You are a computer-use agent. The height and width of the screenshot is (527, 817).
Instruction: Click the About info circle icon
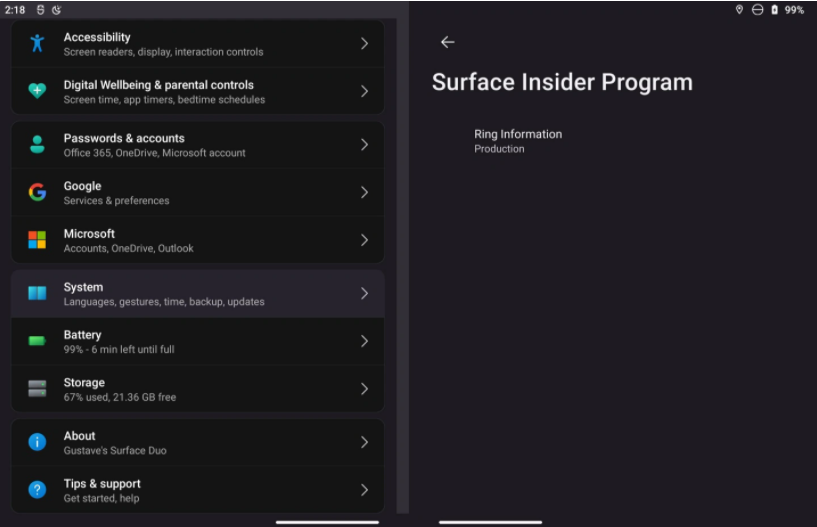(37, 442)
